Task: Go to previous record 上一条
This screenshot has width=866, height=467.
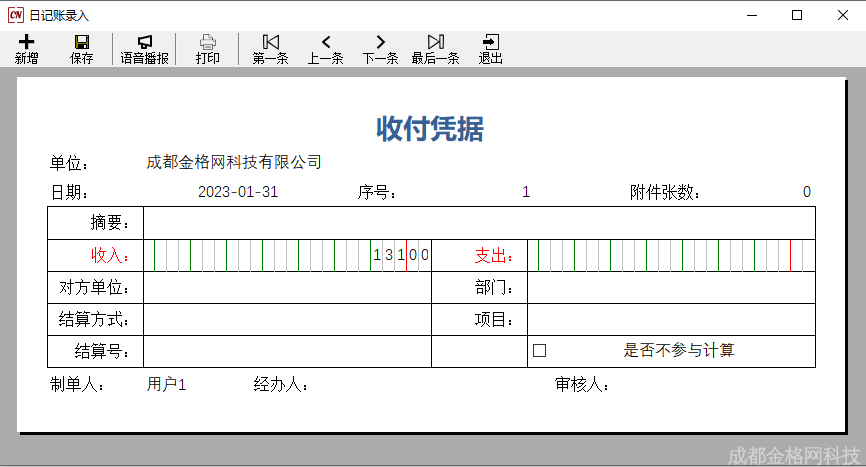Action: tap(325, 42)
